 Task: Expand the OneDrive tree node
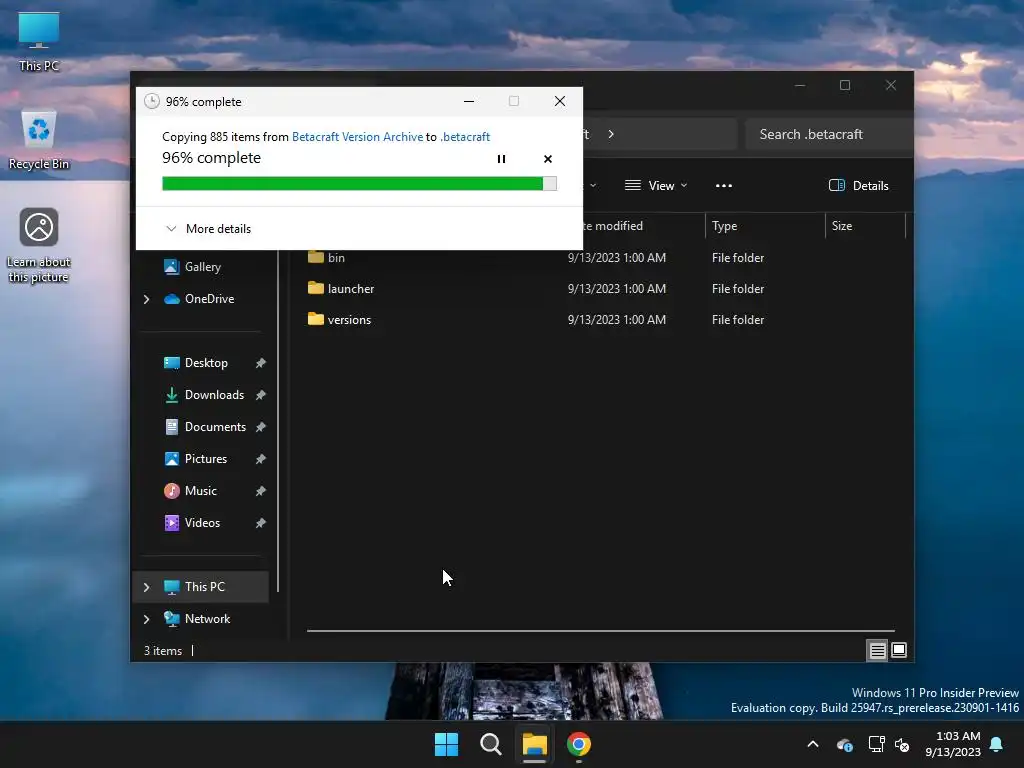pyautogui.click(x=146, y=299)
